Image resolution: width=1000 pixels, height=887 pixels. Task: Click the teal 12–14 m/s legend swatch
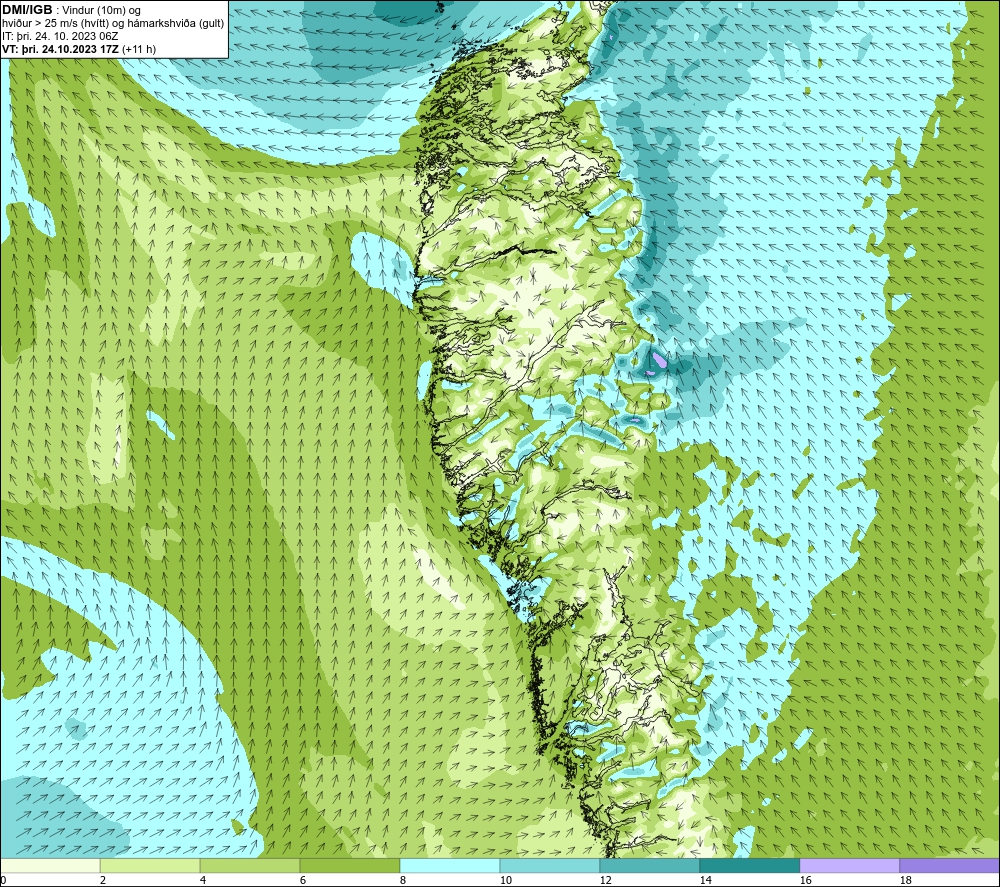click(x=649, y=865)
